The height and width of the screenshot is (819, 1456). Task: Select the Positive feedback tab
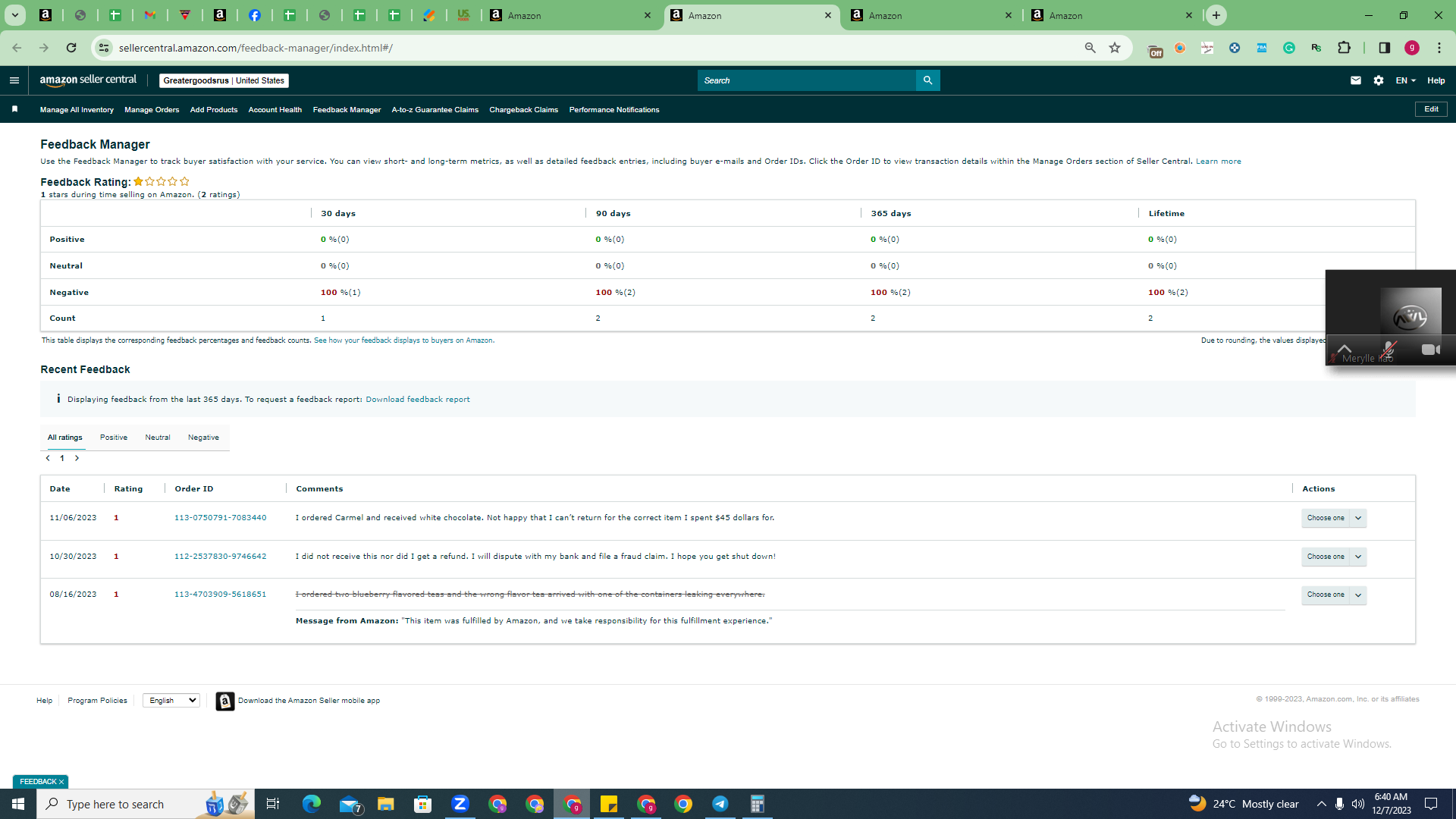114,438
